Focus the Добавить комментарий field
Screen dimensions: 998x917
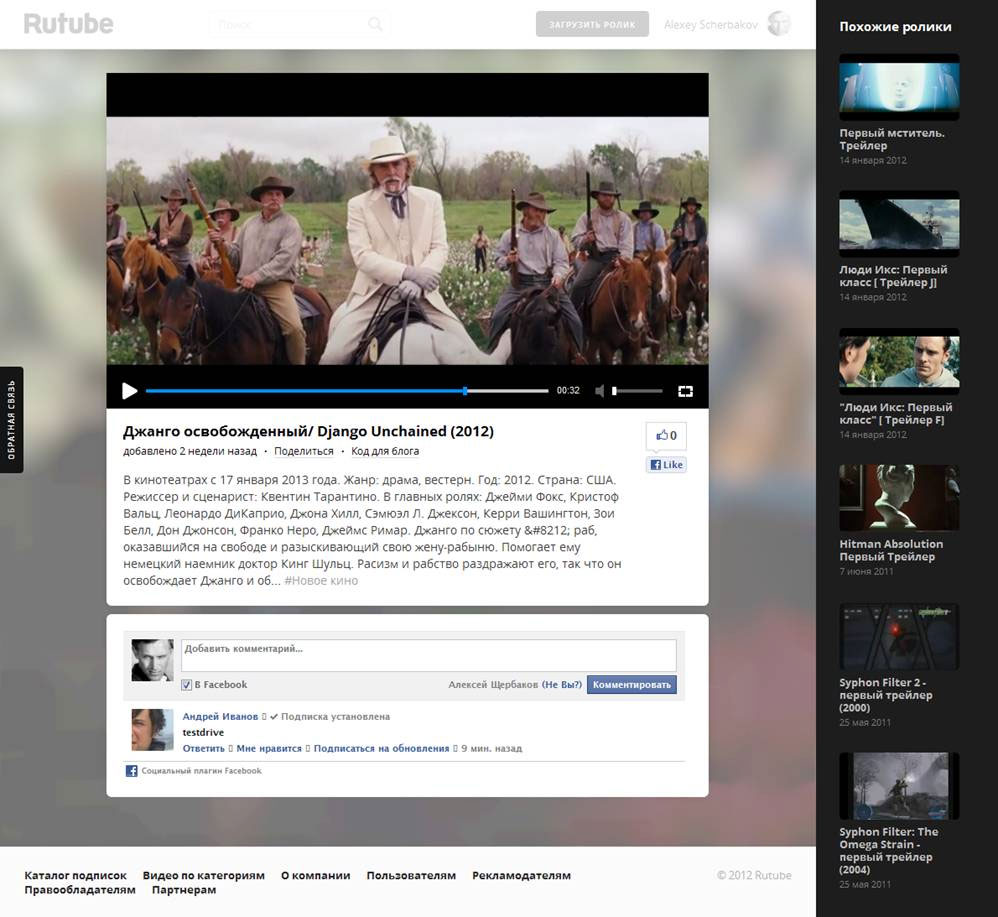pos(428,655)
